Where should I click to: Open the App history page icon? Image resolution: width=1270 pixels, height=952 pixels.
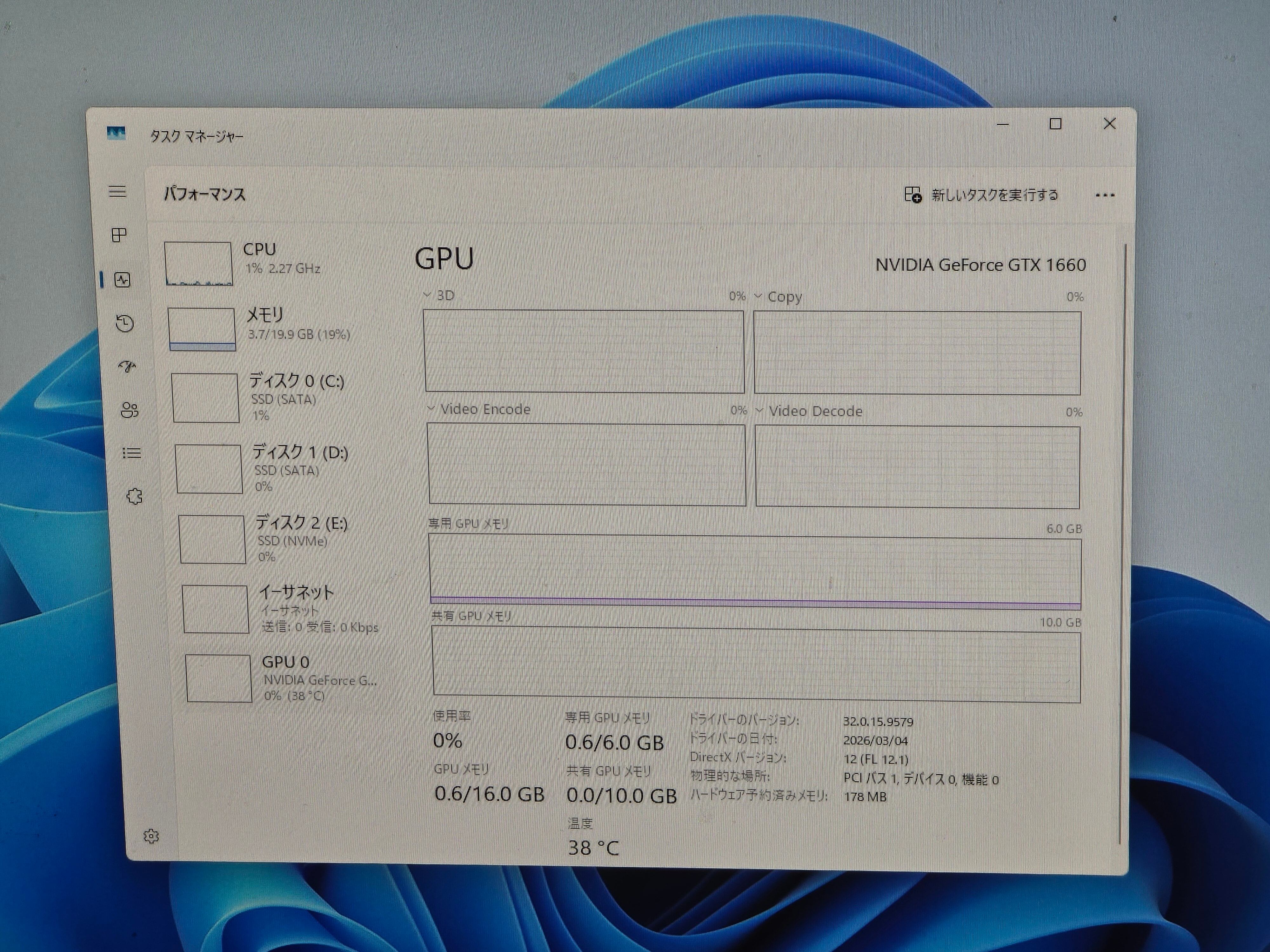tap(124, 324)
